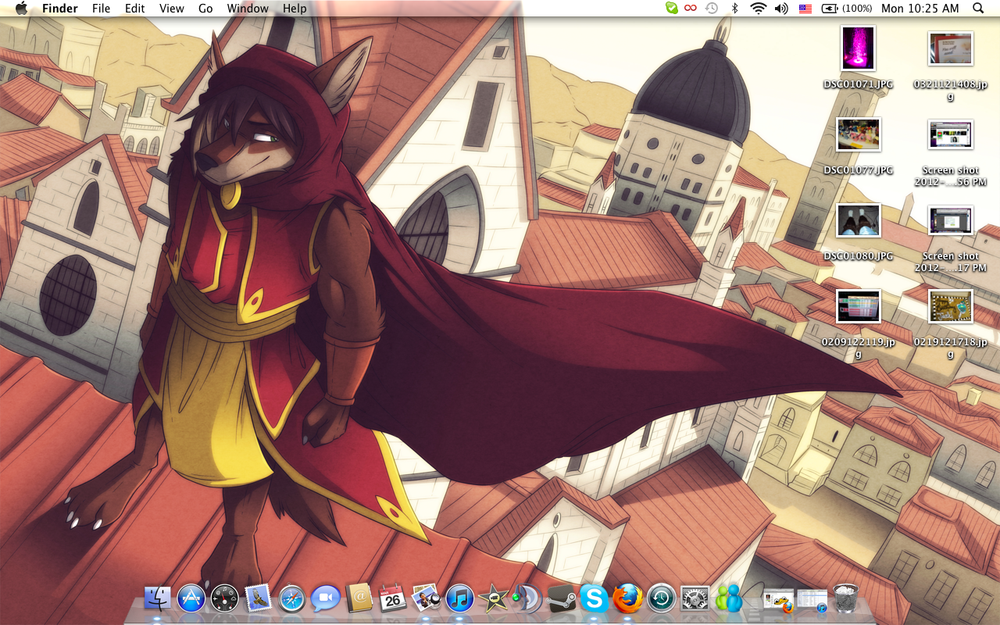Screen dimensions: 1000x625
Task: Open the Help menu
Action: (295, 8)
